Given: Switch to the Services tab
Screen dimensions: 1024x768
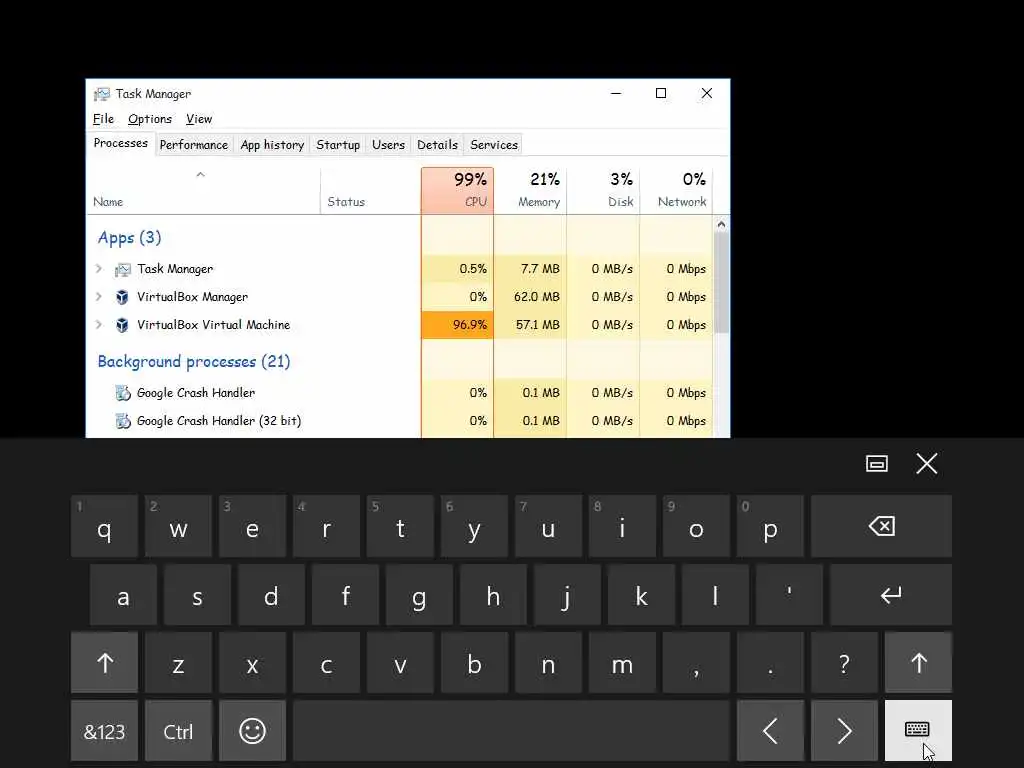Looking at the screenshot, I should point(494,145).
